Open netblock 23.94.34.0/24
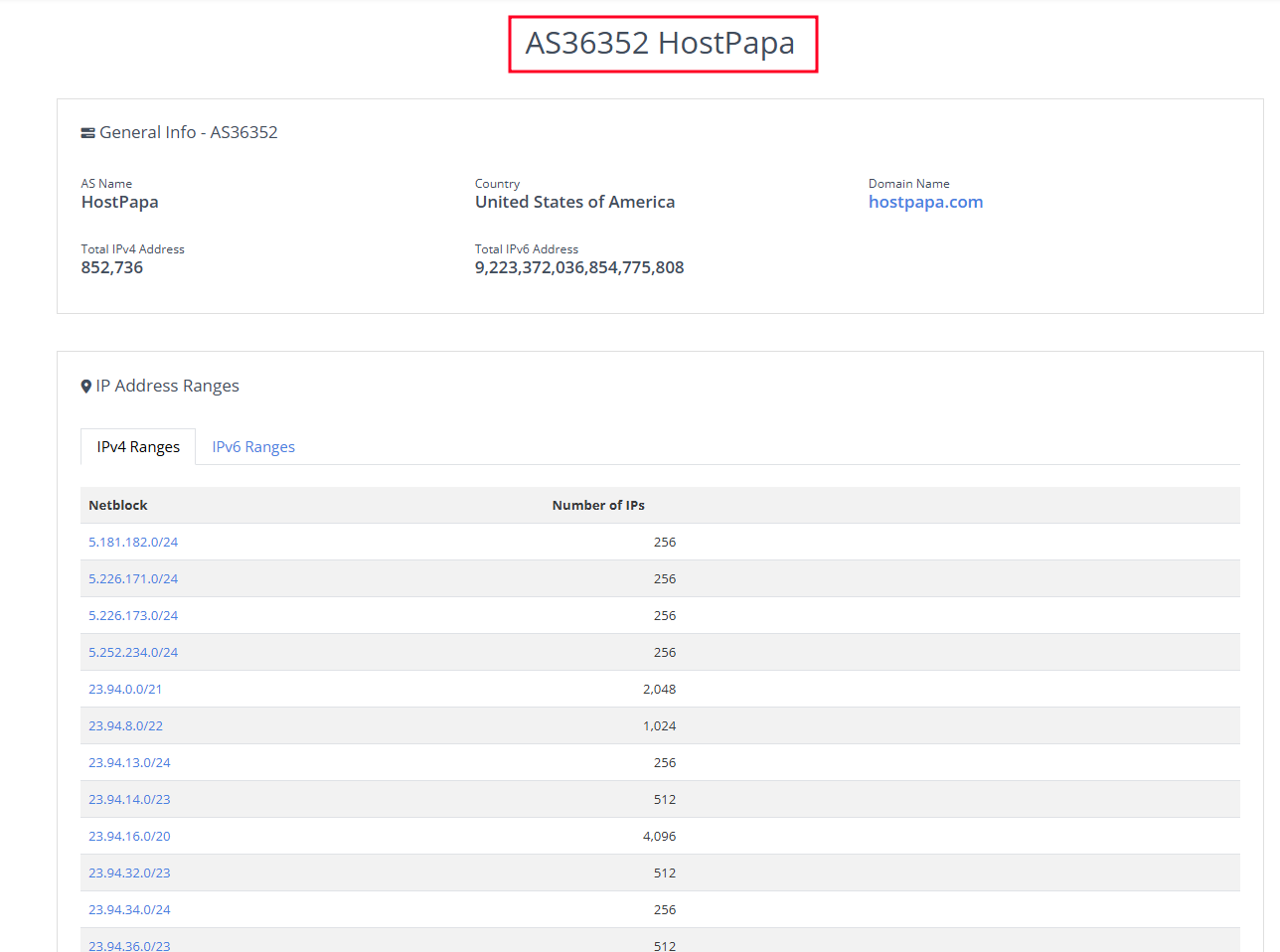The image size is (1280, 952). 129,910
